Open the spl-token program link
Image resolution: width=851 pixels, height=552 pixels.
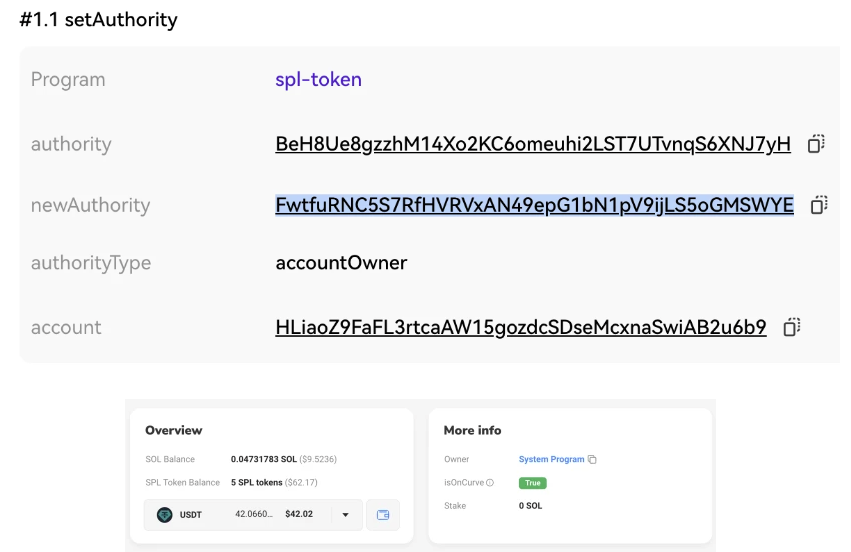[318, 80]
